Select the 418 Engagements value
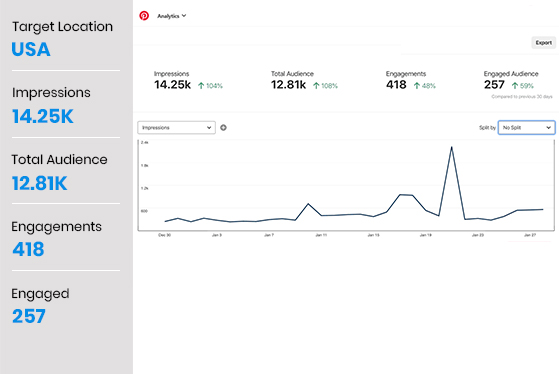 396,85
